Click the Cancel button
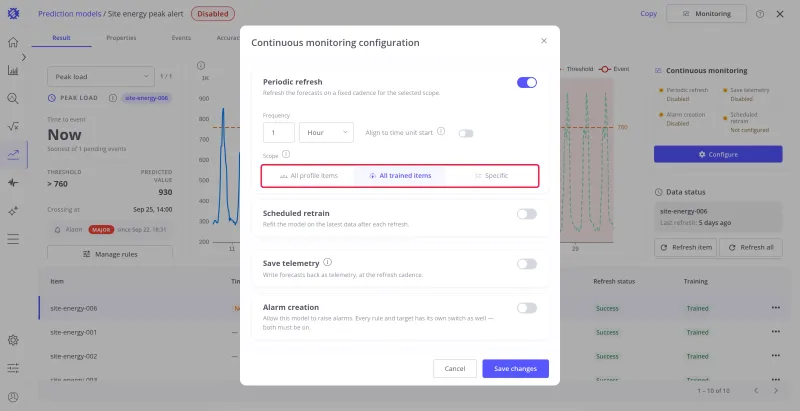 (455, 369)
